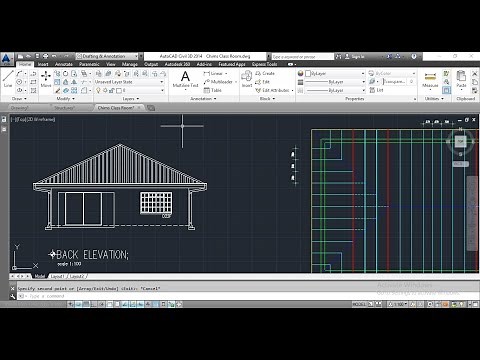
Task: Open the current layer 0 dropdown
Action: pos(130,90)
